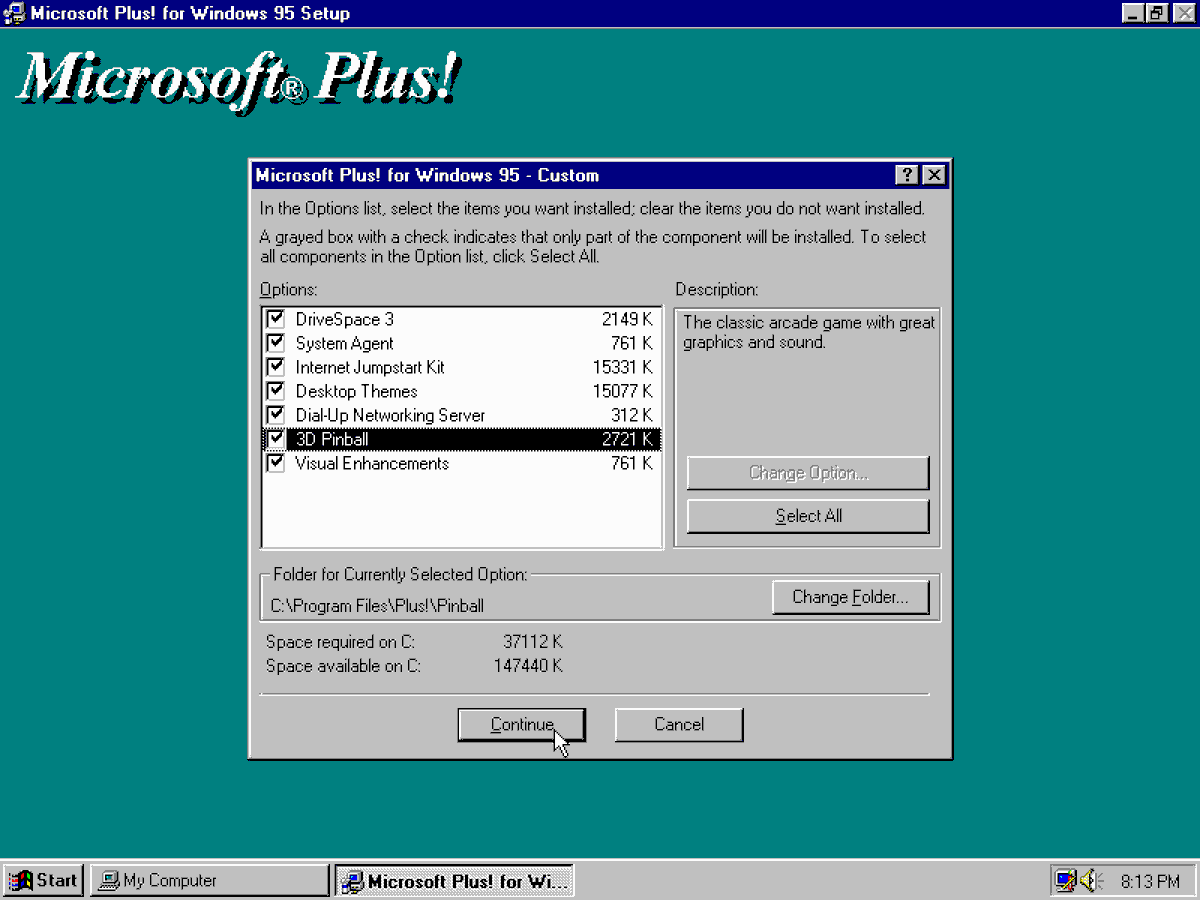Viewport: 1200px width, 900px height.
Task: Switch to My Computer taskbar button
Action: tap(209, 881)
